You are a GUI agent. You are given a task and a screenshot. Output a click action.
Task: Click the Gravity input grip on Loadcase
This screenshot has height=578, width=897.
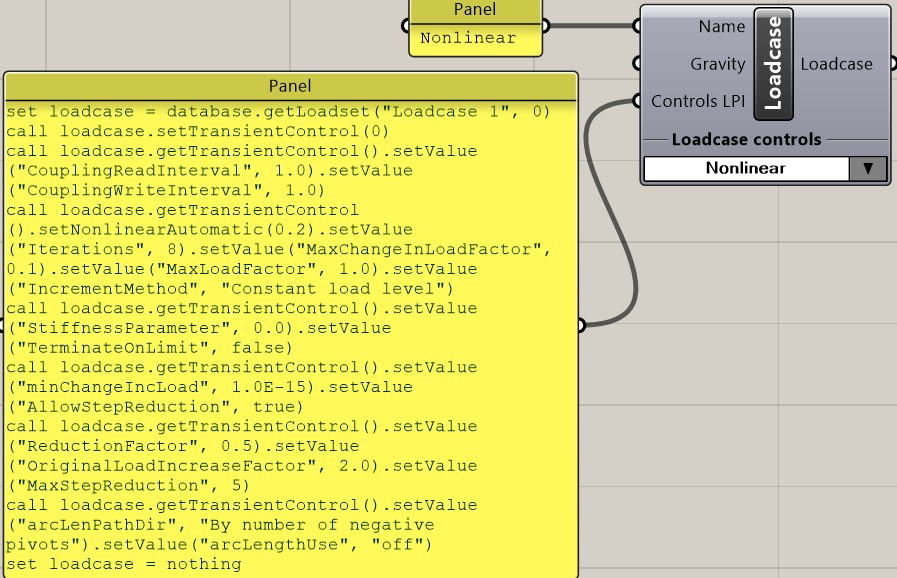639,64
